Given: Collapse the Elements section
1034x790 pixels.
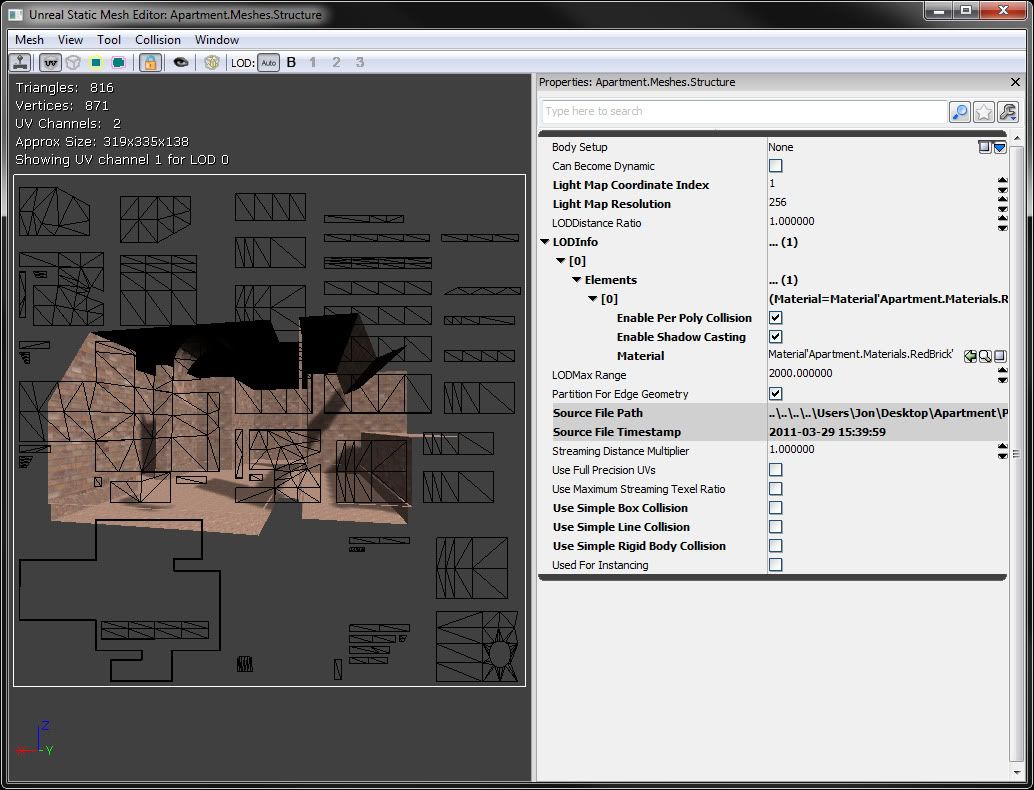Looking at the screenshot, I should pyautogui.click(x=576, y=280).
